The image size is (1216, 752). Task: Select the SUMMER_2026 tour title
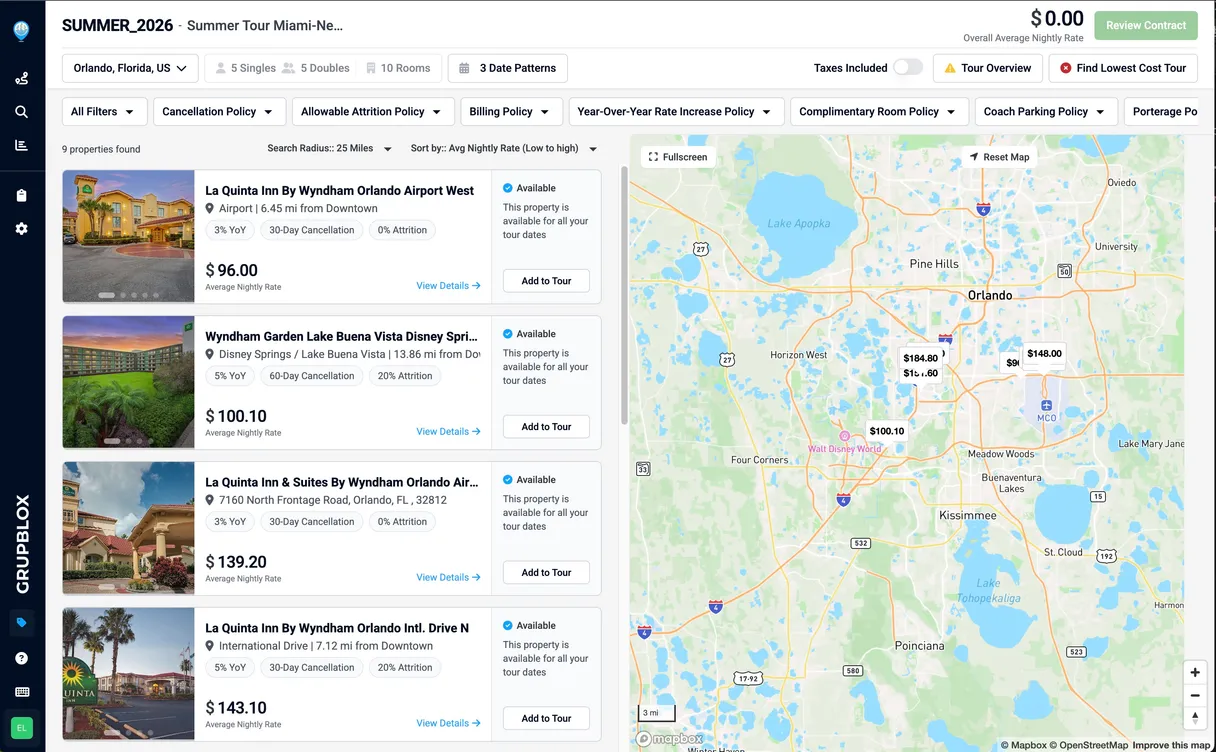pyautogui.click(x=117, y=25)
